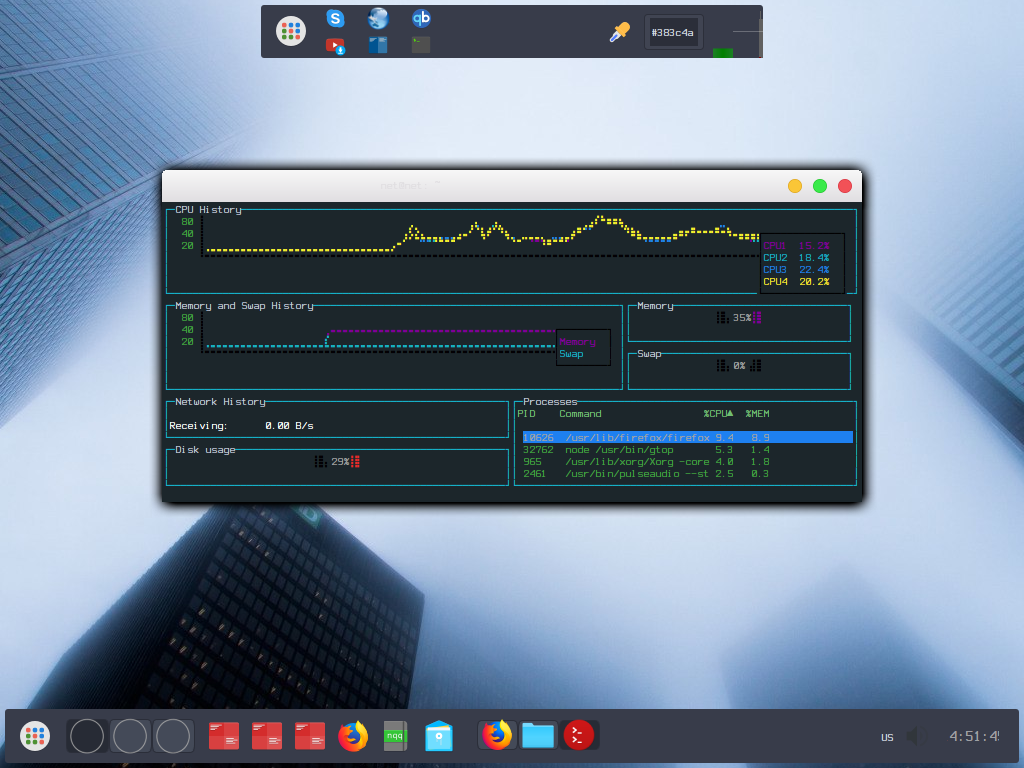Click the Disk usage 29% gauge

337,462
